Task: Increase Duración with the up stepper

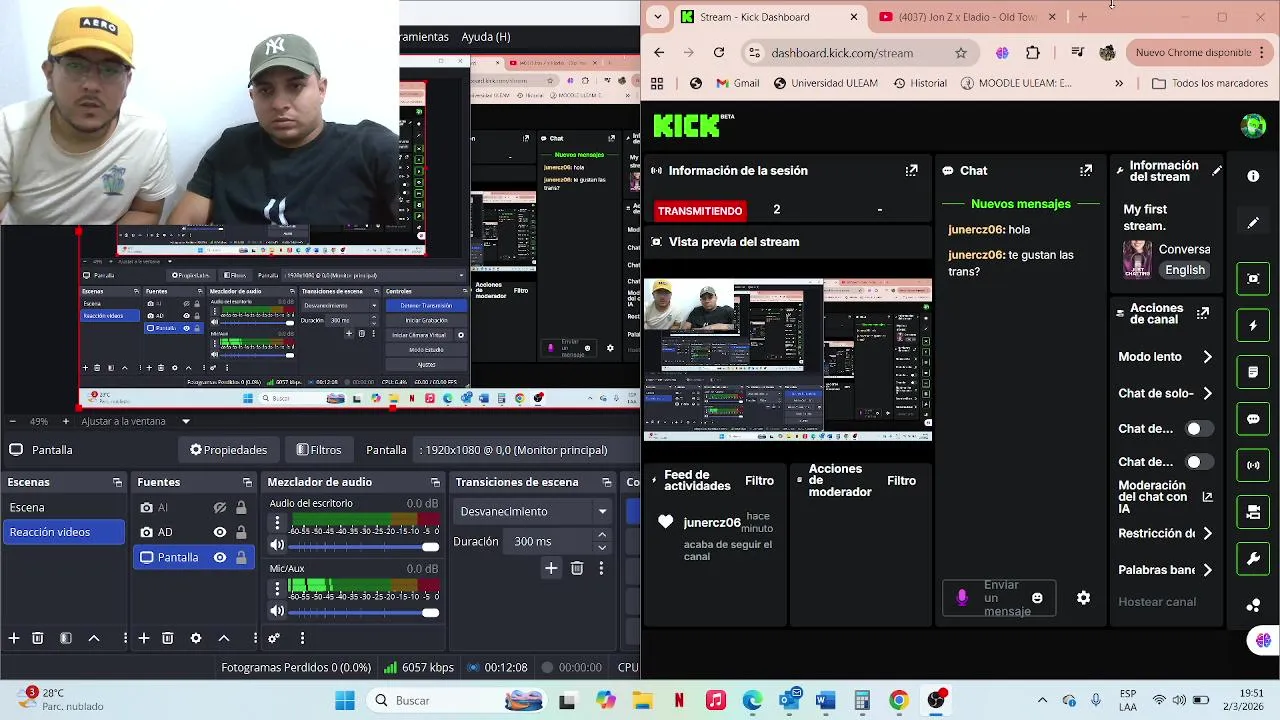Action: point(601,535)
